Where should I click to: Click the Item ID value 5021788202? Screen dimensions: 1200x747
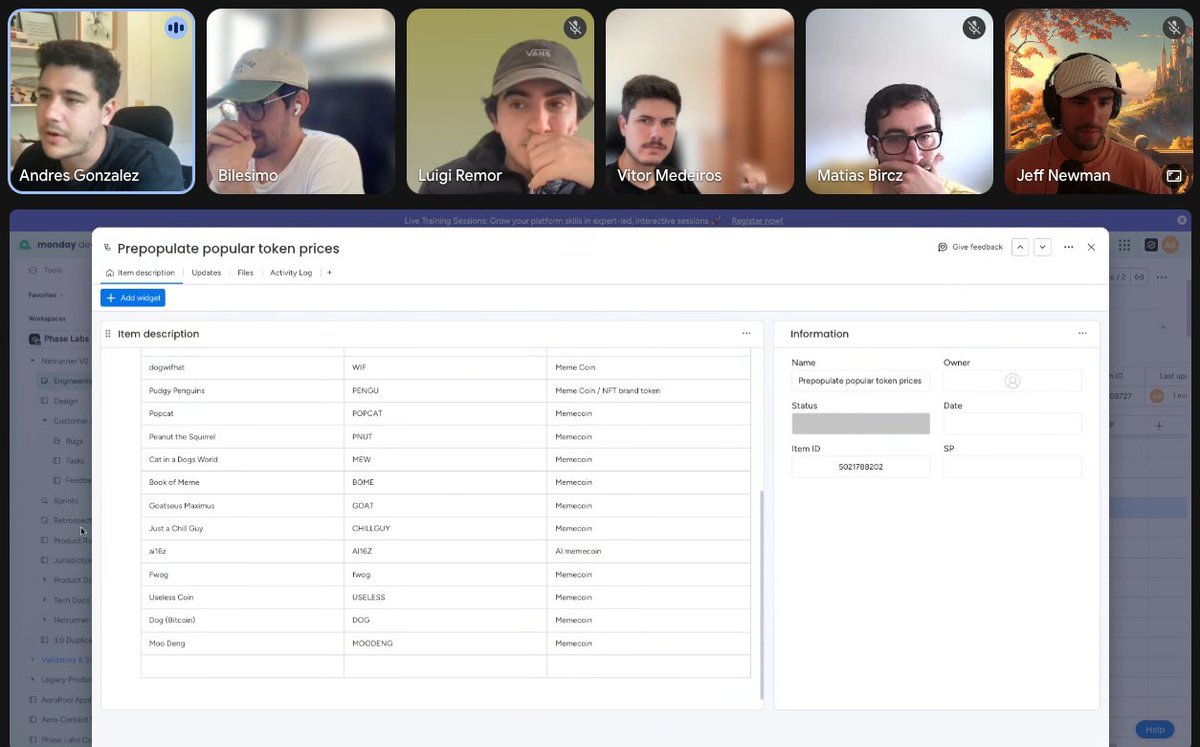pos(861,467)
